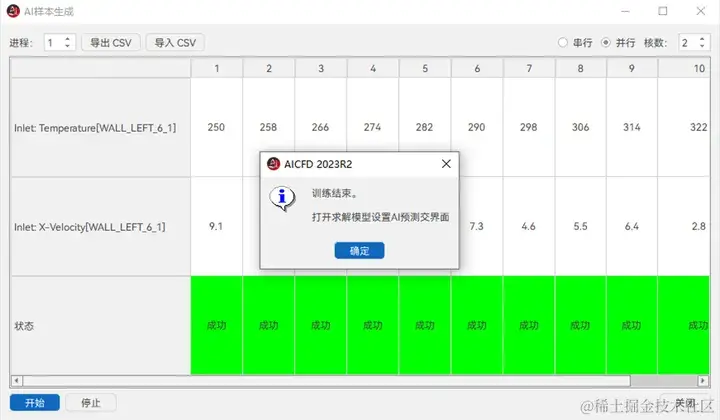This screenshot has height=420, width=720.
Task: Minimize the AI样本生成 window
Action: click(625, 11)
